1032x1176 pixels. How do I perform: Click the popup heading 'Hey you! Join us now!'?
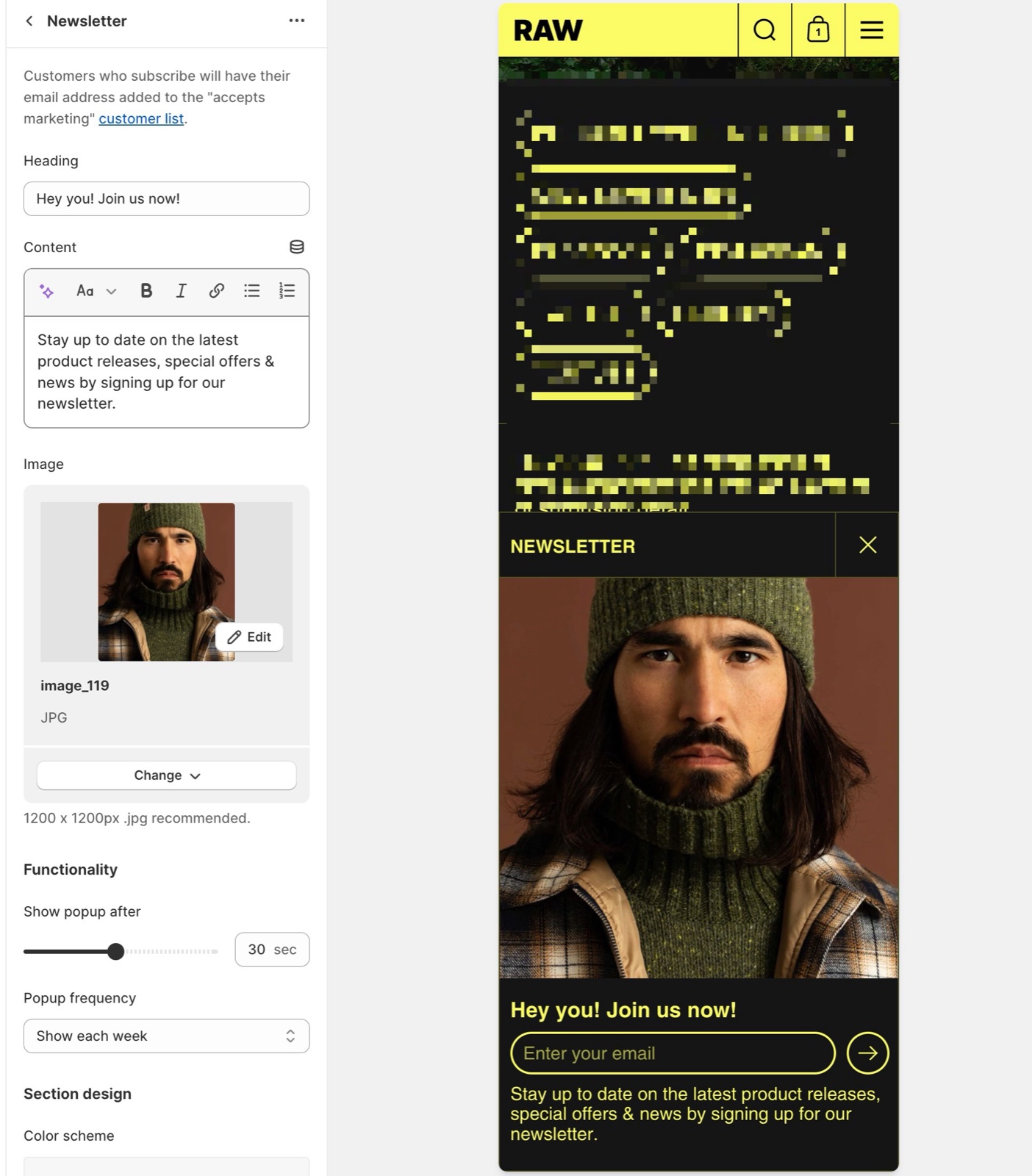tap(623, 1010)
